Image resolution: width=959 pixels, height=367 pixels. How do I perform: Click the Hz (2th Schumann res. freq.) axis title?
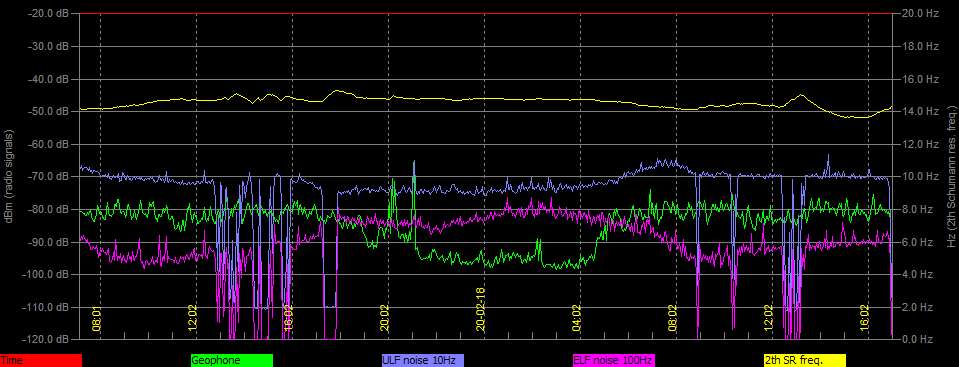pyautogui.click(x=952, y=176)
